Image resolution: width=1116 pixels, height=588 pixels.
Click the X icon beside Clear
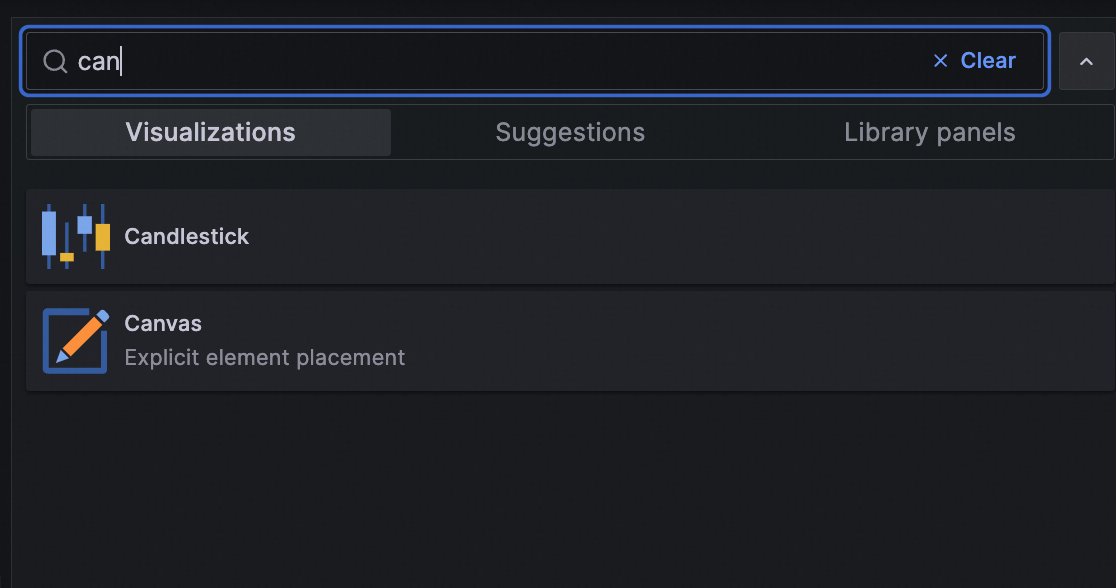940,61
